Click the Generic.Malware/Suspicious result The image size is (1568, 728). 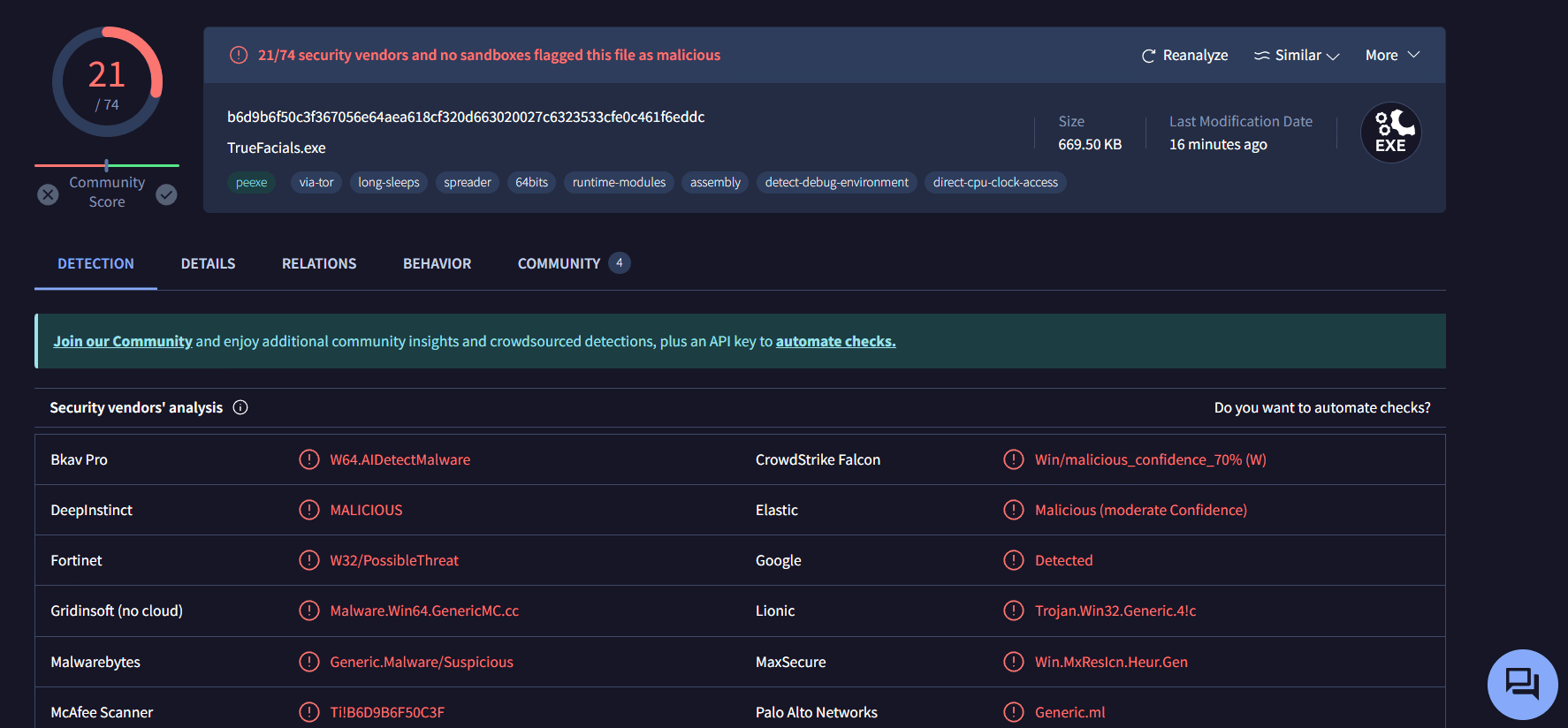click(422, 662)
